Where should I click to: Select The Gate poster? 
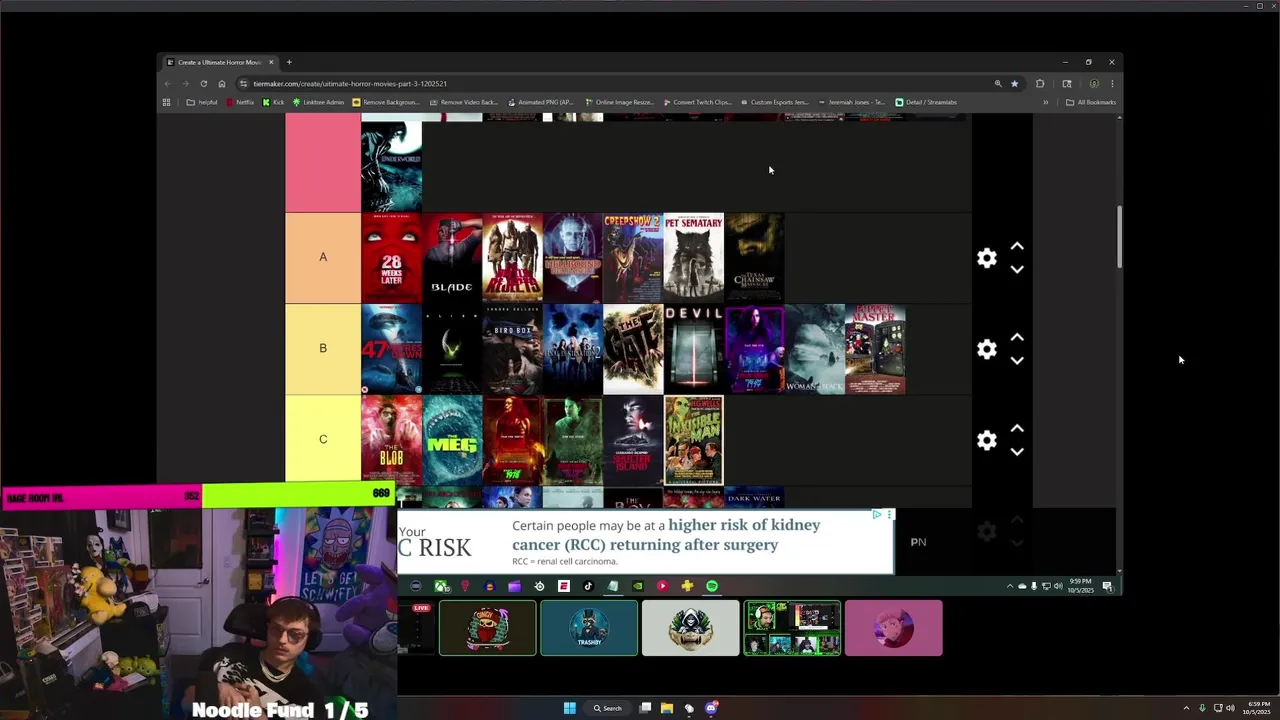point(633,349)
